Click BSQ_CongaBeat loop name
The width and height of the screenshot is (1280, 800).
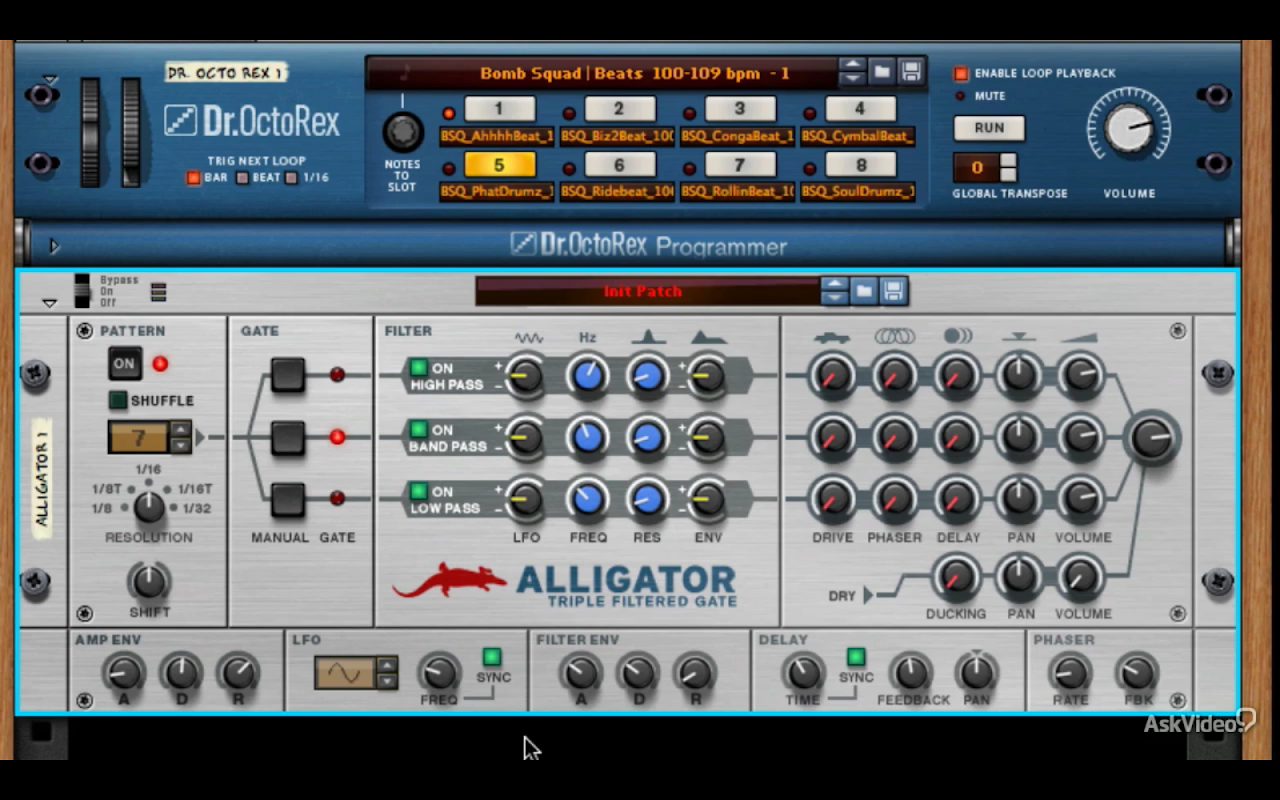pos(737,136)
